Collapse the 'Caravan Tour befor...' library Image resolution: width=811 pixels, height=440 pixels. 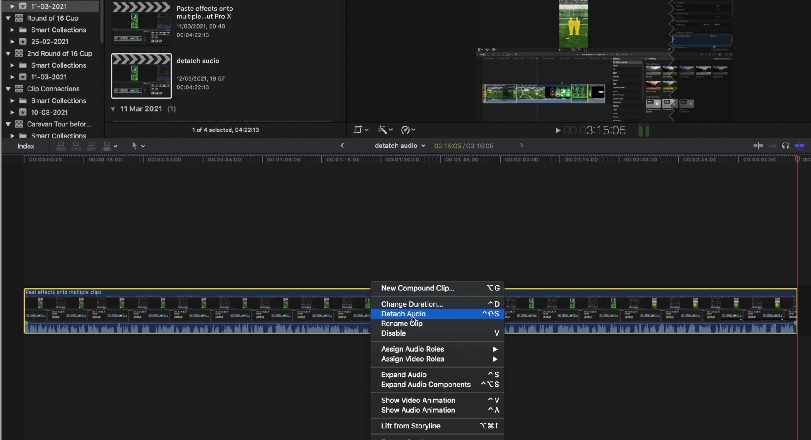8,124
